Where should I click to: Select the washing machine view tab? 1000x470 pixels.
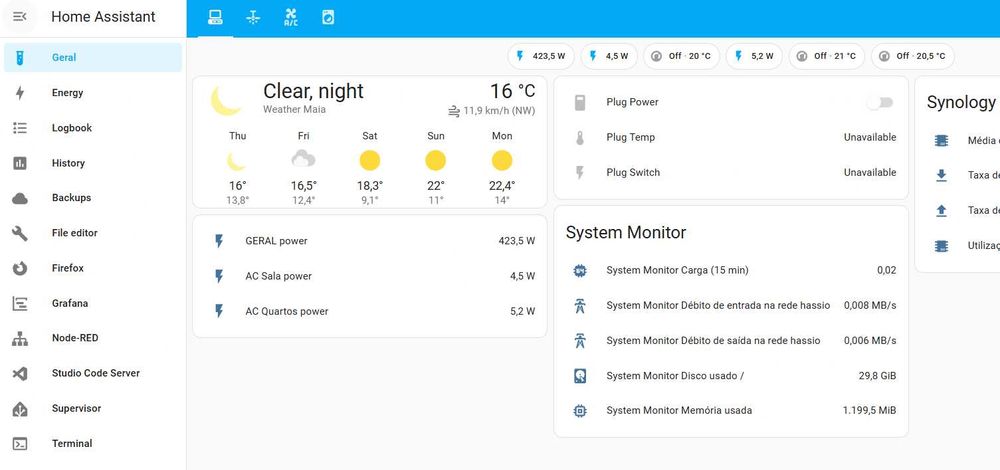click(328, 18)
